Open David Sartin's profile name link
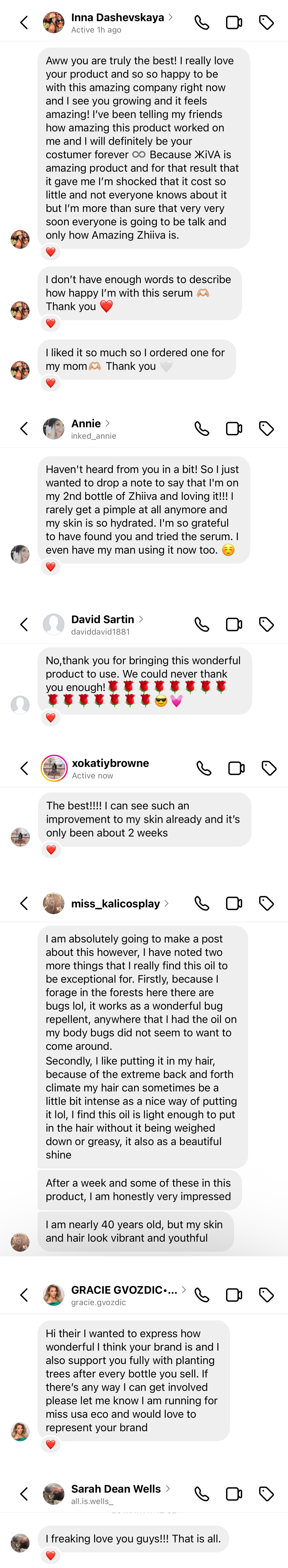 [102, 619]
